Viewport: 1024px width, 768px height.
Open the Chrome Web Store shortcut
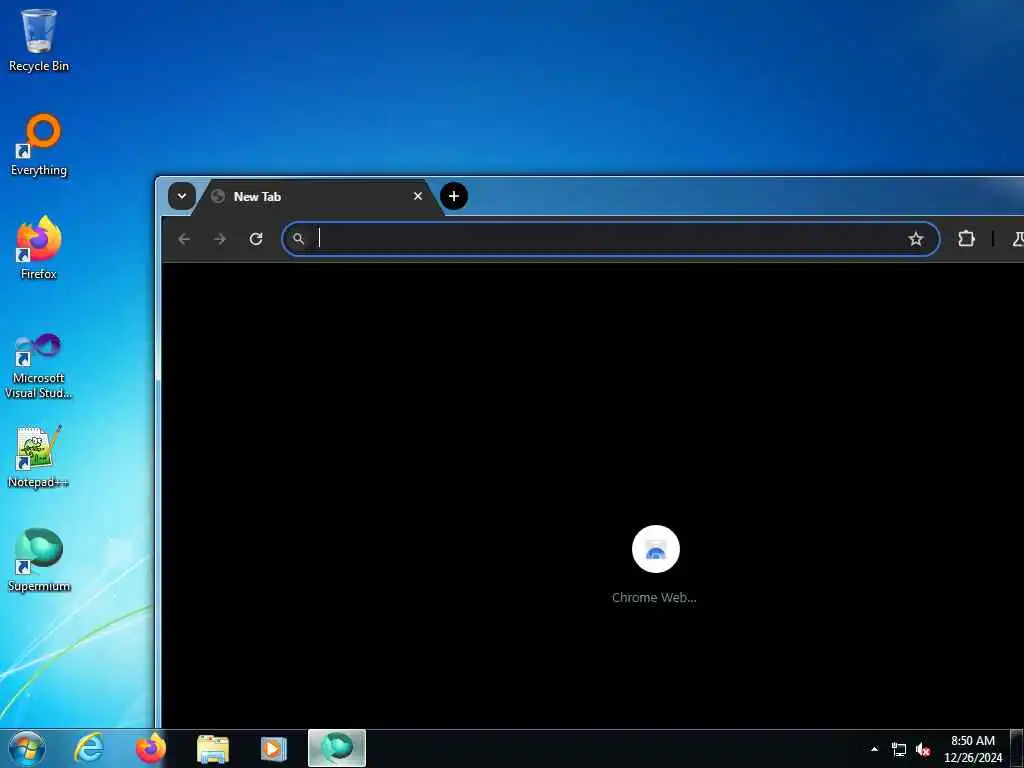coord(656,549)
